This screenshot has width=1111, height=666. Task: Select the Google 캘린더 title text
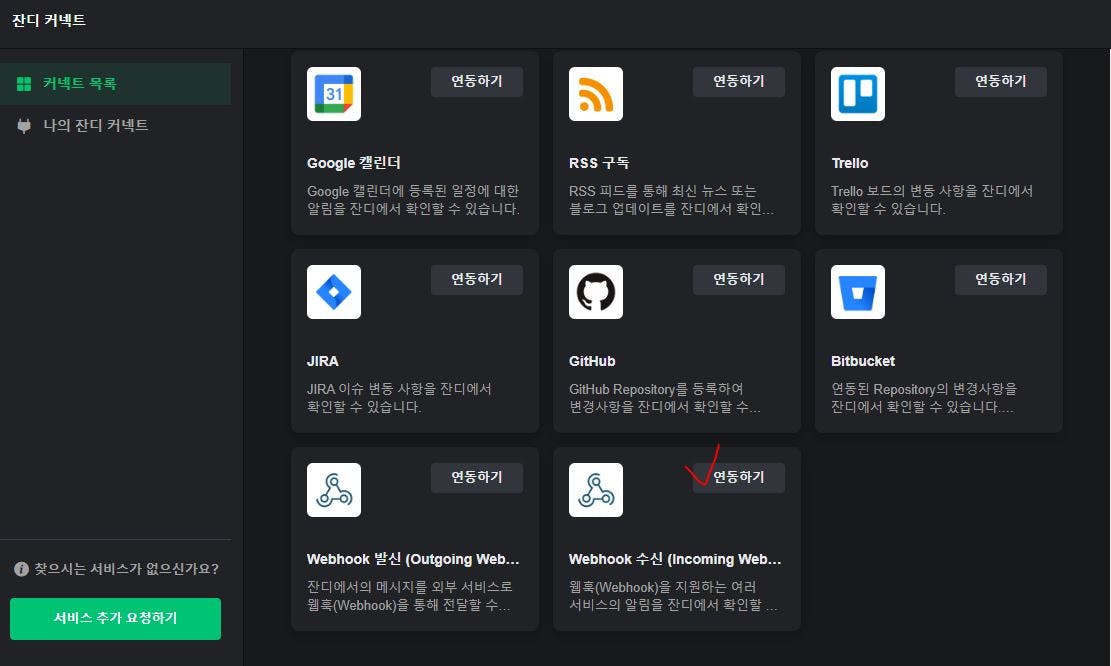pyautogui.click(x=354, y=163)
